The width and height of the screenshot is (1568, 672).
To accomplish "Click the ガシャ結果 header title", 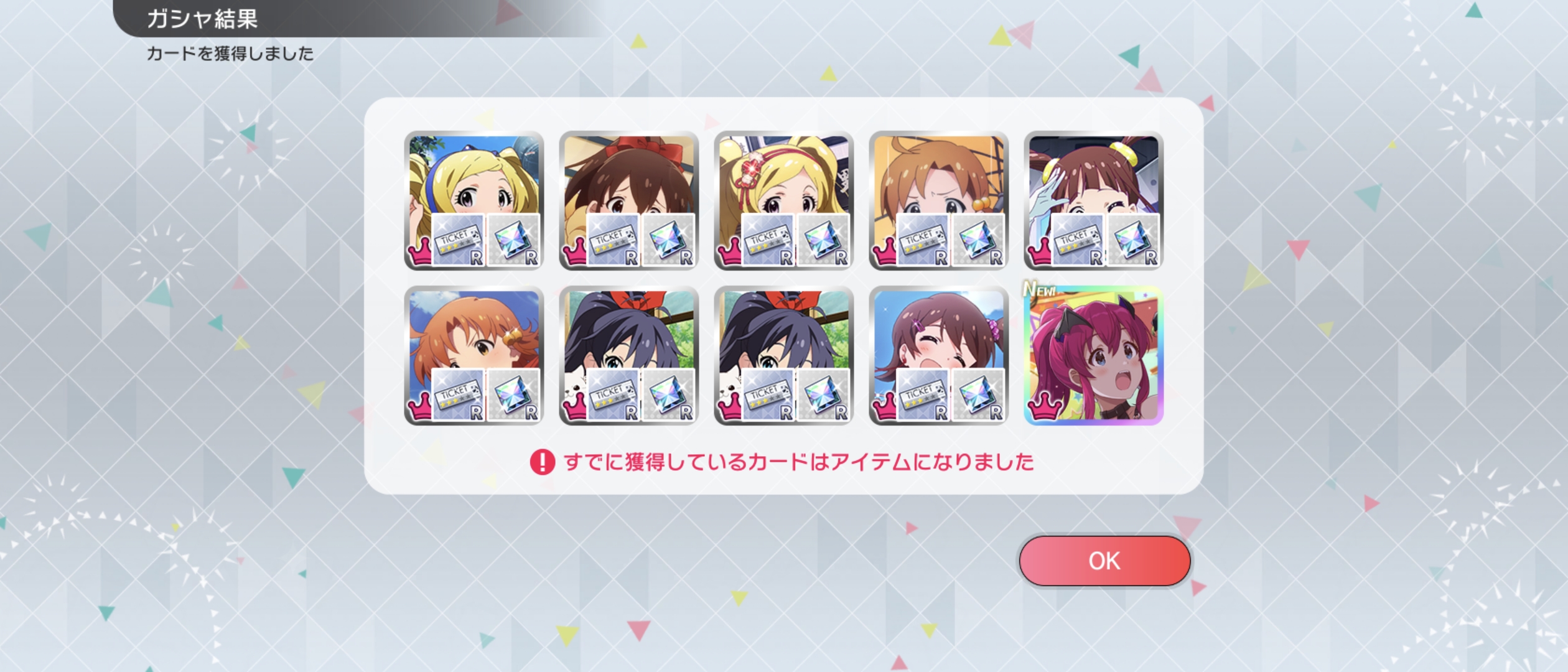I will 202,19.
